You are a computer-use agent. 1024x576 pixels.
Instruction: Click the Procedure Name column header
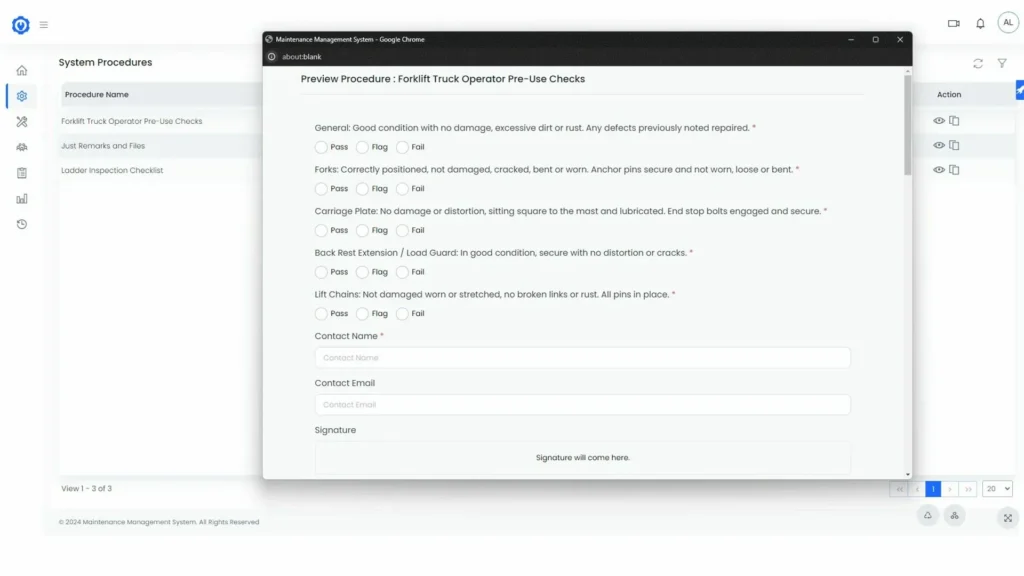click(x=97, y=95)
